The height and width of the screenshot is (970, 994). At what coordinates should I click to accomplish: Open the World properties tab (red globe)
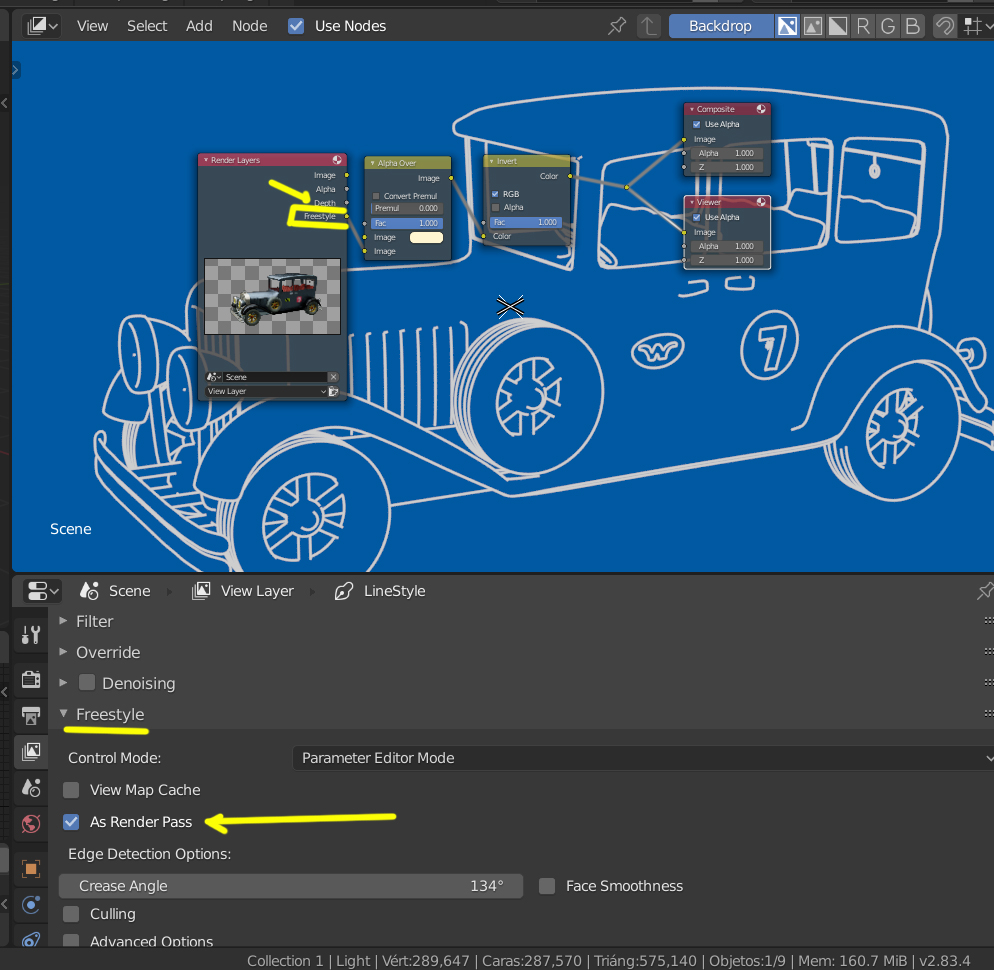tap(30, 824)
